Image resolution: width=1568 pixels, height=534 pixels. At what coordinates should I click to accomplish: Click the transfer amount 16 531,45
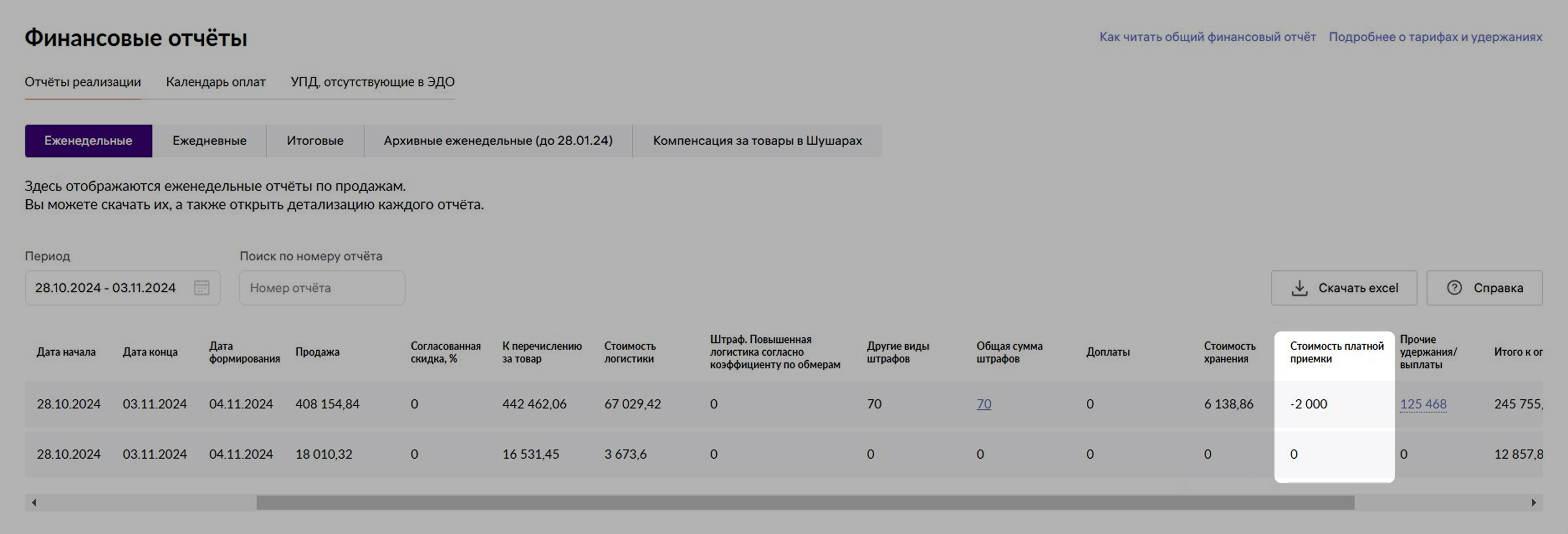pyautogui.click(x=530, y=454)
